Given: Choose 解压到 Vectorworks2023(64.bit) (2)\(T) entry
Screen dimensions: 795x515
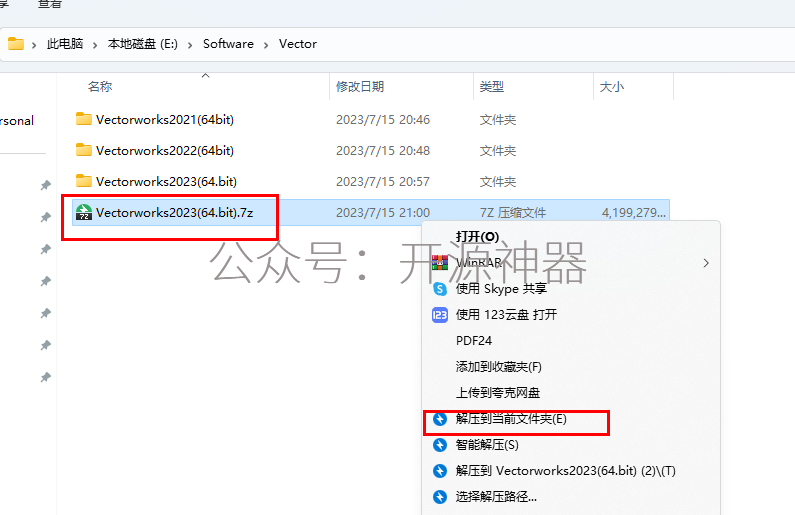Looking at the screenshot, I should (x=571, y=471).
